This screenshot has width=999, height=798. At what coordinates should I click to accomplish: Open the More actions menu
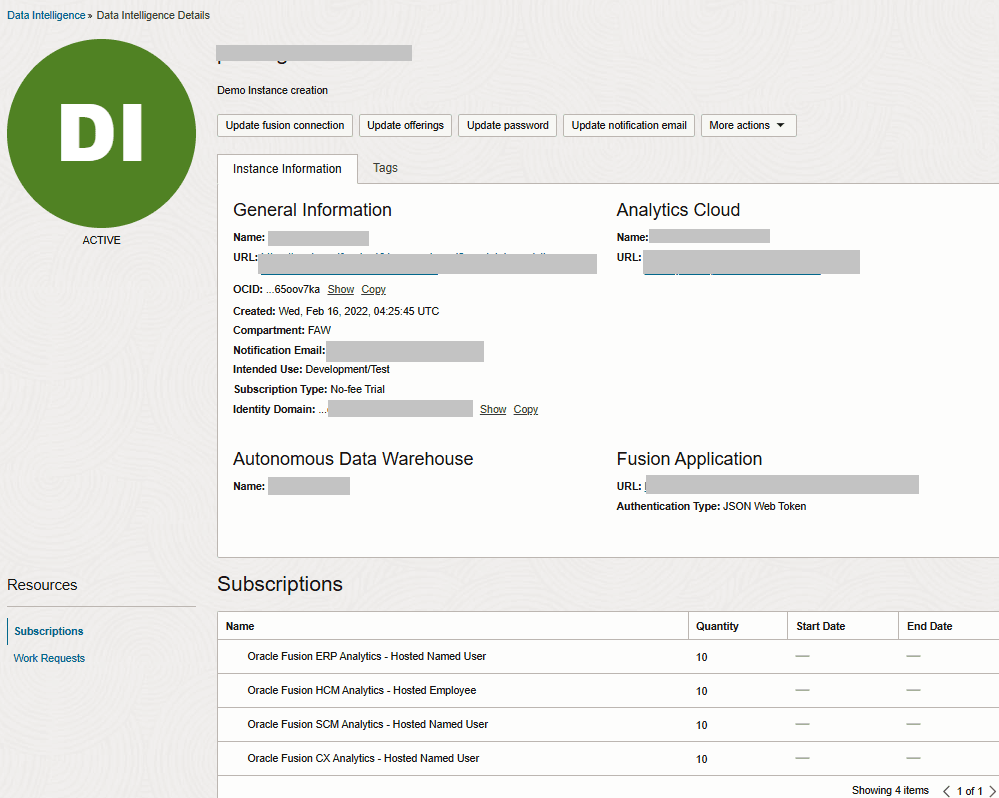pos(748,125)
